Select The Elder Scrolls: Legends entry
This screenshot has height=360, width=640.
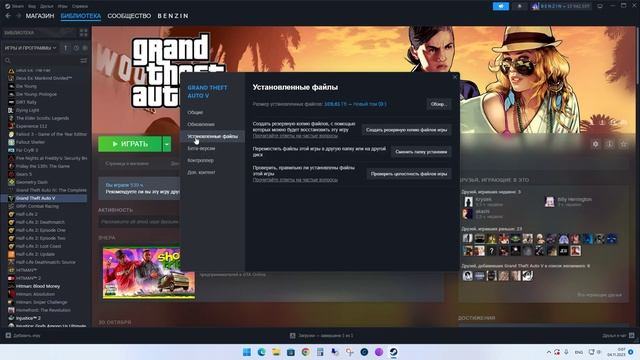click(42, 118)
